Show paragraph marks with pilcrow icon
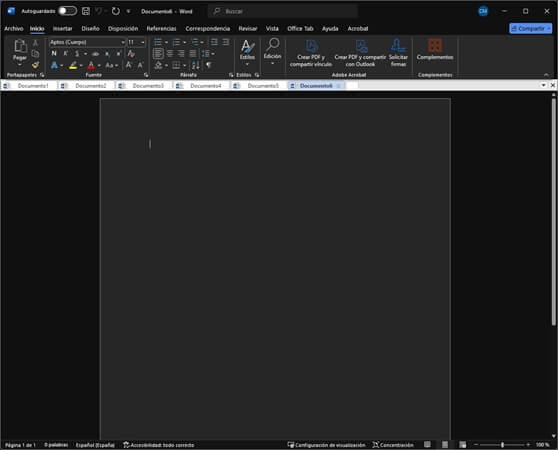 click(209, 65)
